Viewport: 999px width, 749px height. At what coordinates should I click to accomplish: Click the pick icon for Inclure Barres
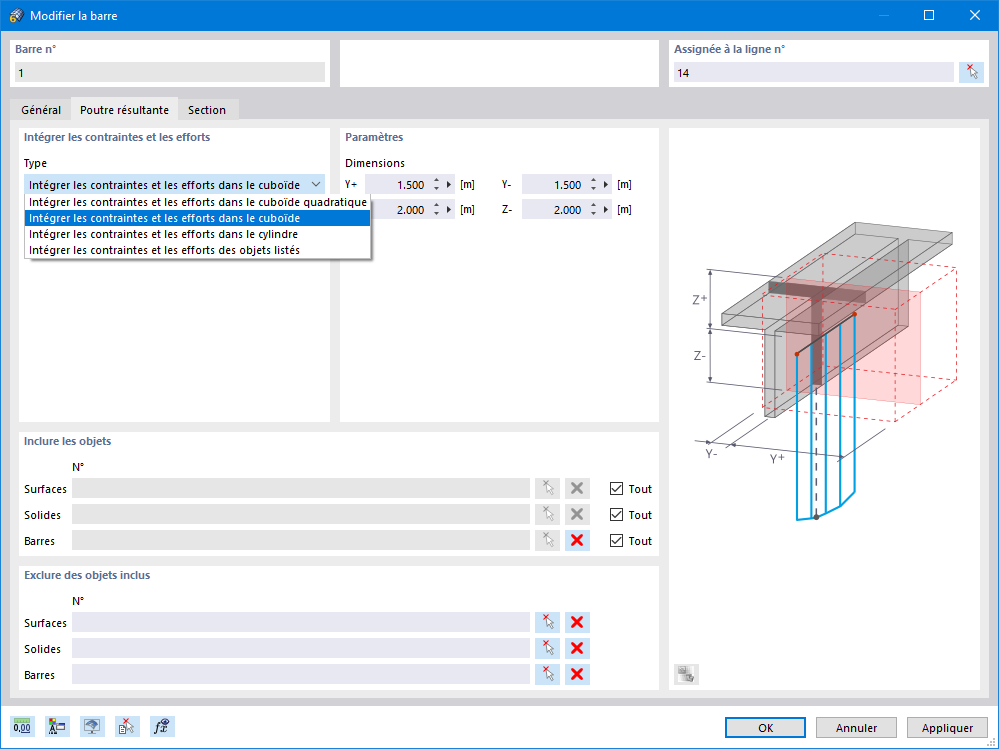click(x=547, y=541)
